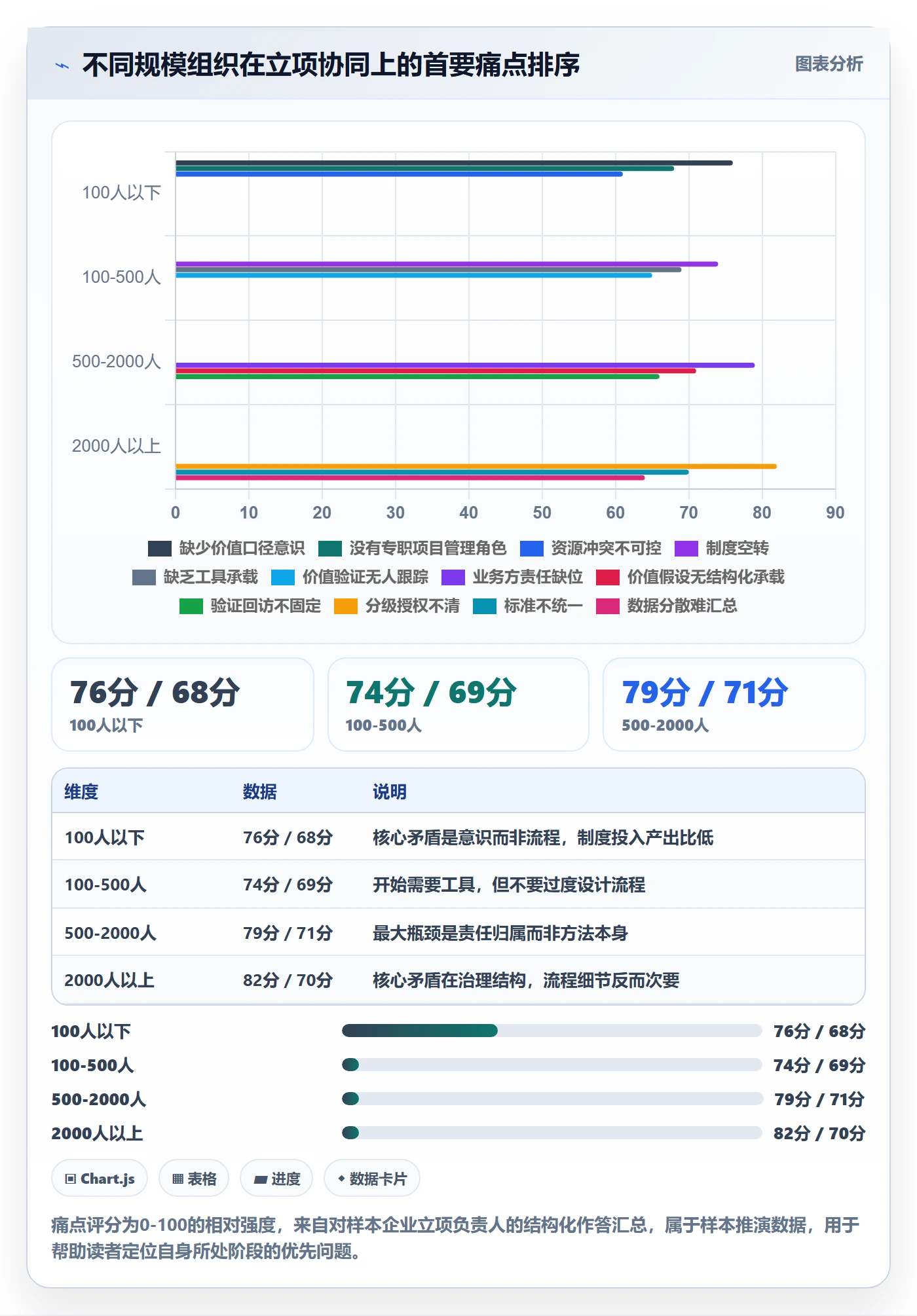Viewport: 917px width, 1316px height.
Task: Click the progress bar for 2000人以上
Action: [x=552, y=1133]
